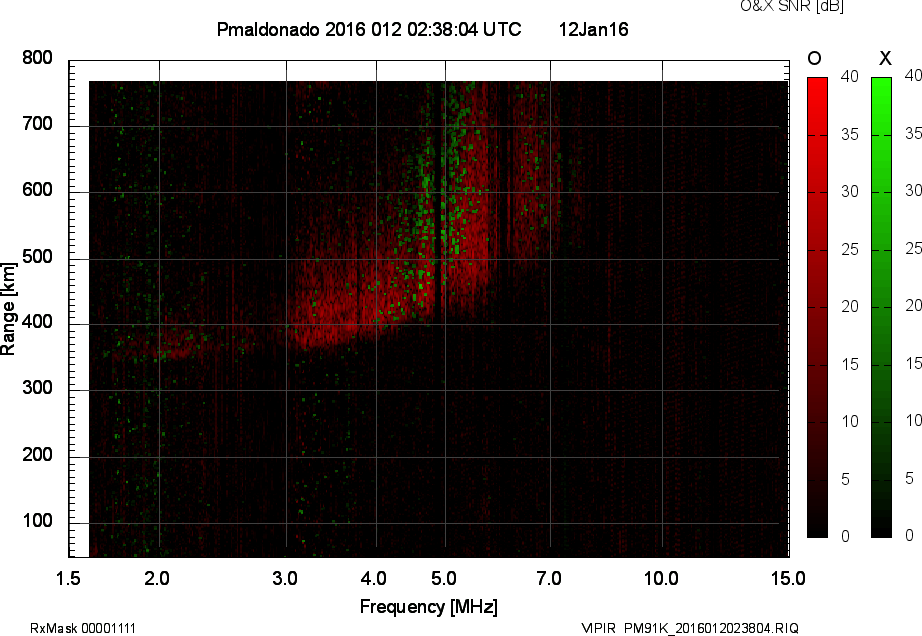Click the date label '12Jan16'
The height and width of the screenshot is (636, 922).
coord(593,29)
